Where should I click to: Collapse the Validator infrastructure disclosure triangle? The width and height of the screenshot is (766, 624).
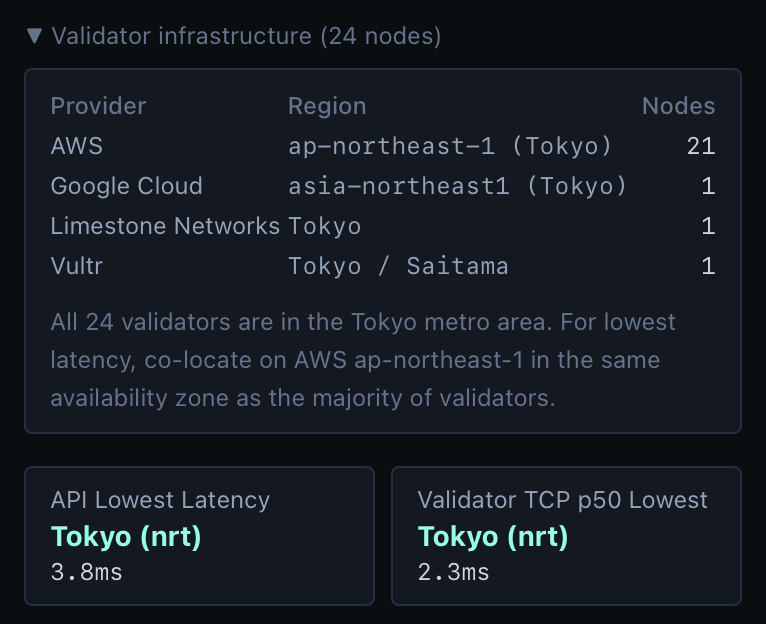tap(35, 36)
